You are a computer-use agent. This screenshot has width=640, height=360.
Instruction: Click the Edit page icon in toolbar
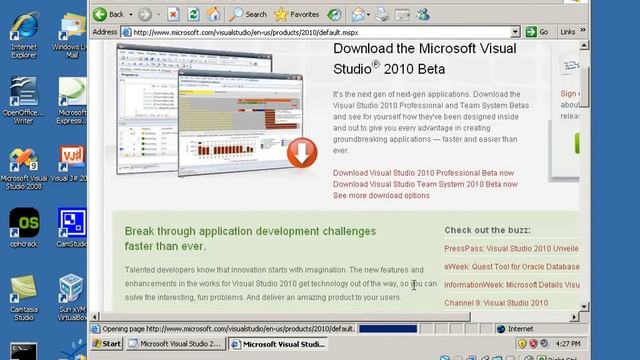[x=402, y=15]
